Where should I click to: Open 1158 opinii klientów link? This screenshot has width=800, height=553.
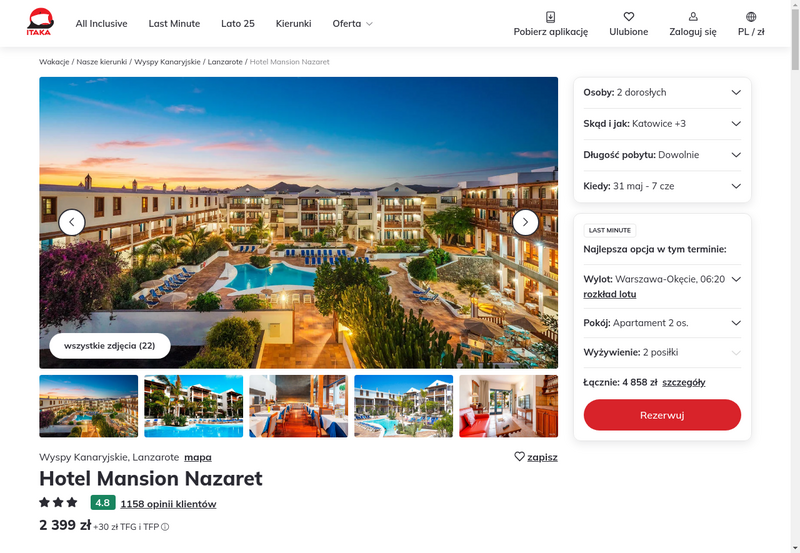[x=168, y=504]
